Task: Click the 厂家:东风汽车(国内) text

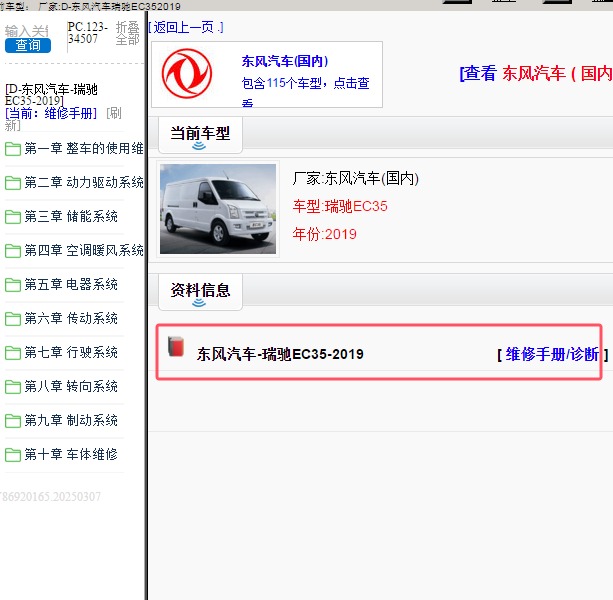Action: pos(356,179)
